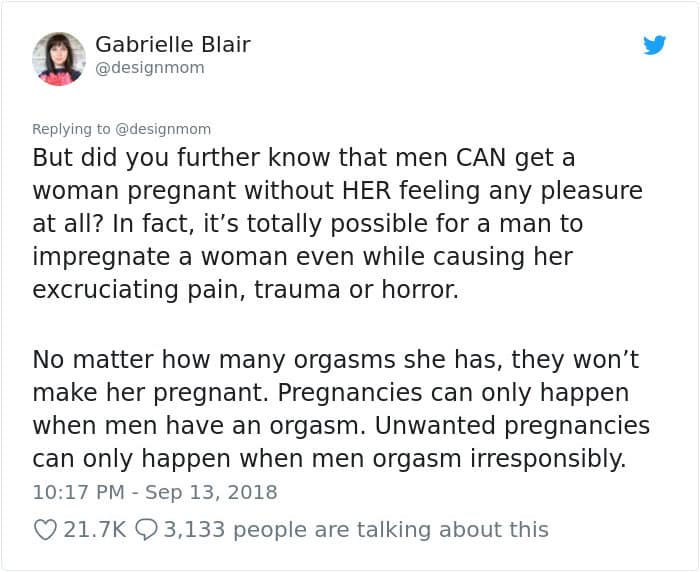Open the 10:17 PM - Sep 13, 2018 timestamp
Image resolution: width=700 pixels, height=572 pixels.
(155, 492)
